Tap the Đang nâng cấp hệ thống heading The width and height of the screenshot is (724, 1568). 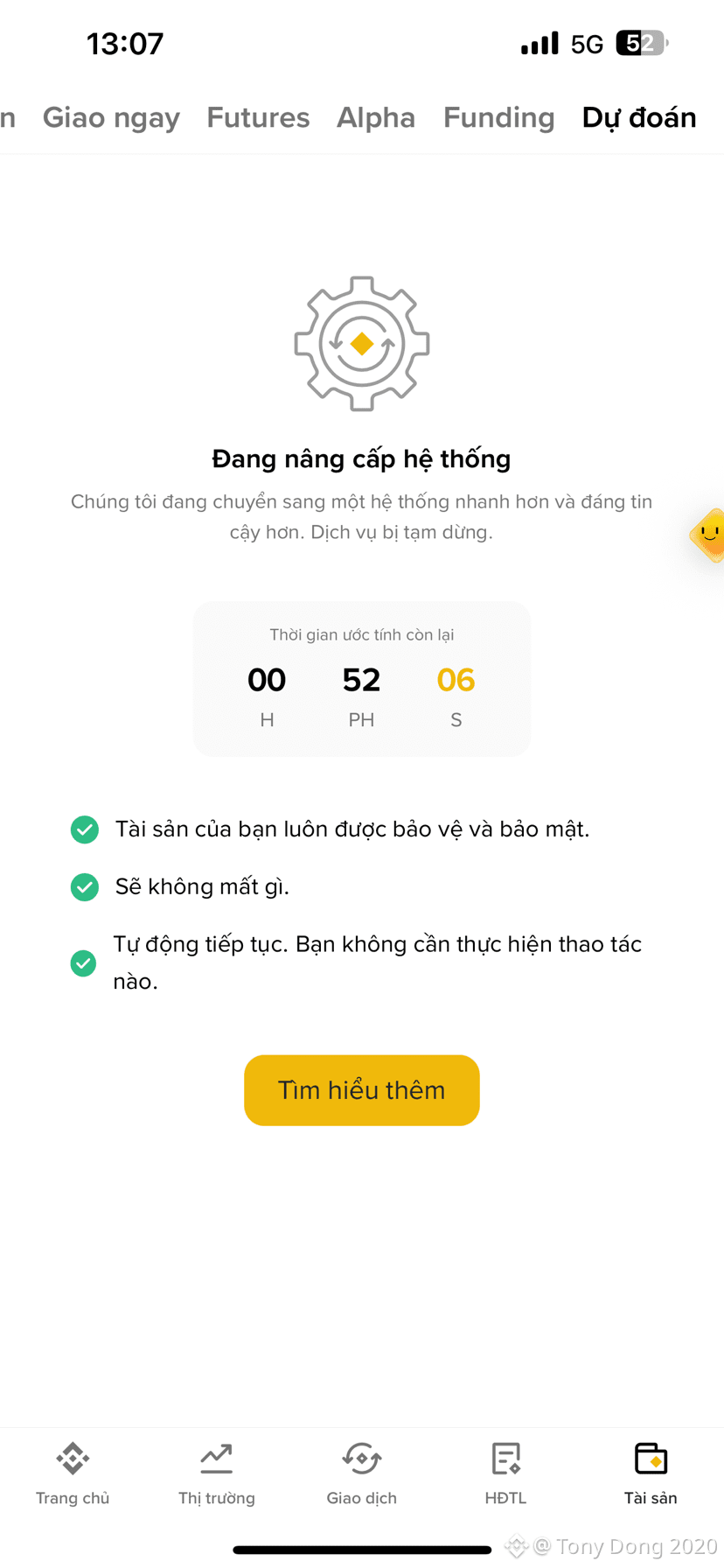pyautogui.click(x=361, y=458)
